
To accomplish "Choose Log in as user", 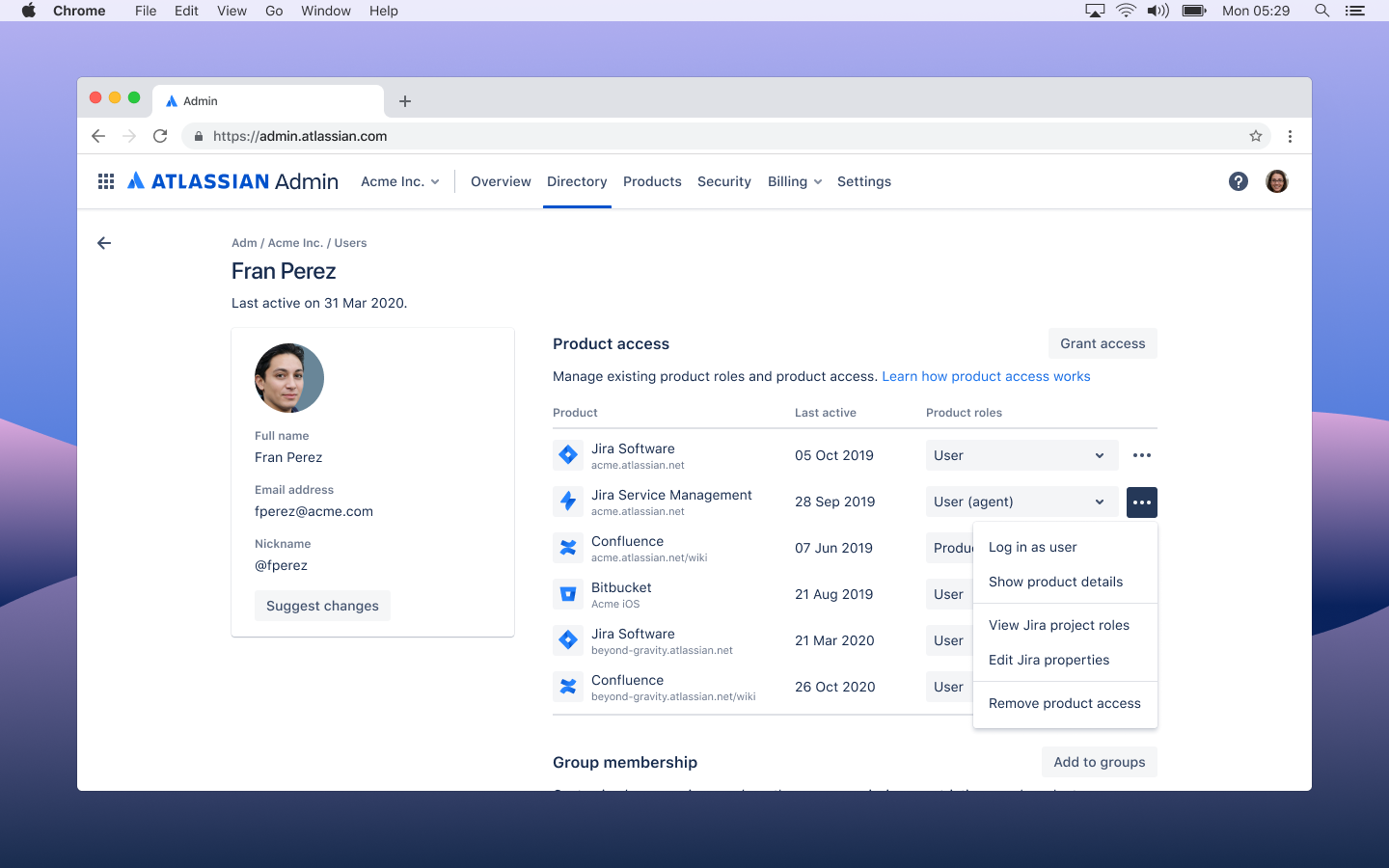I will pos(1065,547).
